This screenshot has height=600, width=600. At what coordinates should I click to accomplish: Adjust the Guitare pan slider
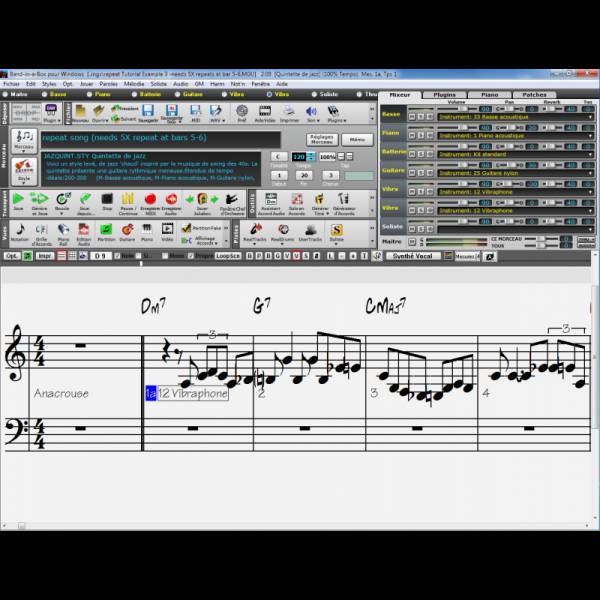point(510,165)
